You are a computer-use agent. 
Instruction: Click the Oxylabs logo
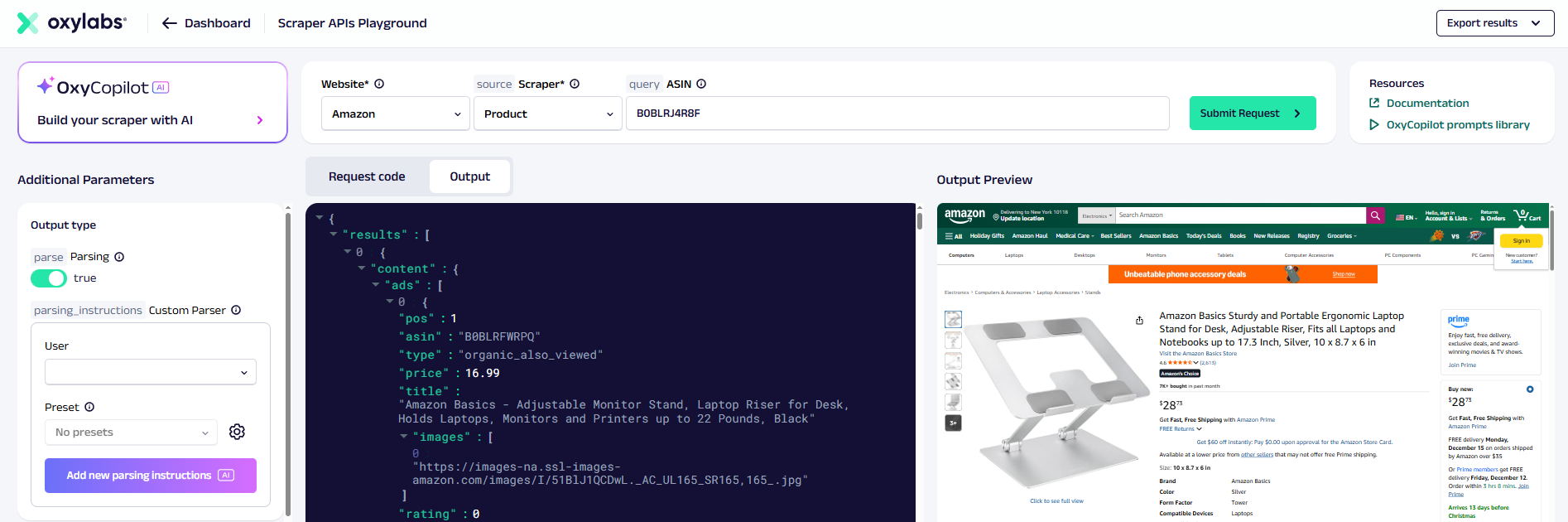pos(72,23)
